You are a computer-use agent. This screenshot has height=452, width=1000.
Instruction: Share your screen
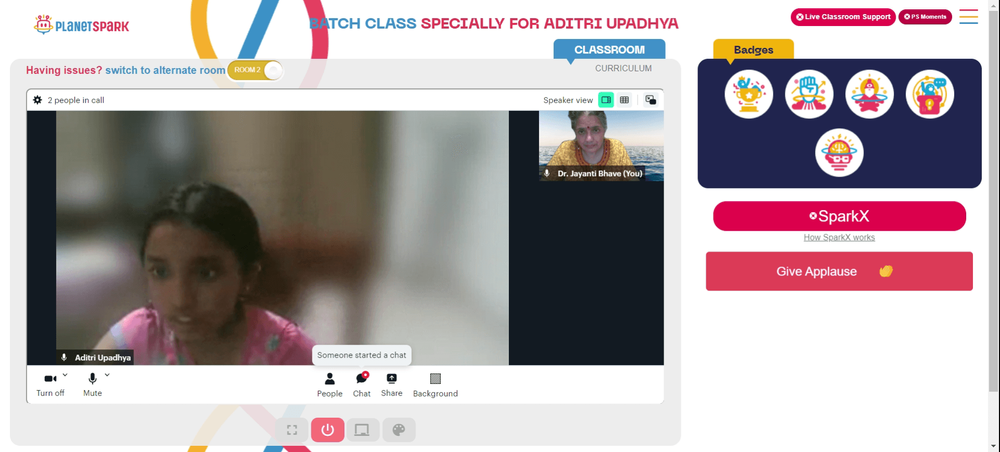coord(392,386)
